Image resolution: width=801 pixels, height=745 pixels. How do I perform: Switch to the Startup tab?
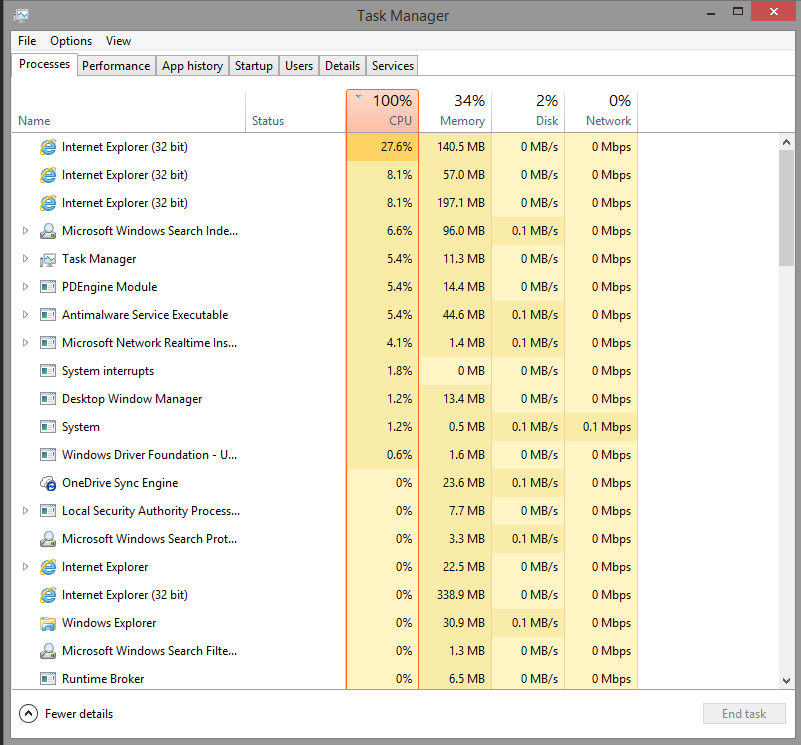(254, 66)
